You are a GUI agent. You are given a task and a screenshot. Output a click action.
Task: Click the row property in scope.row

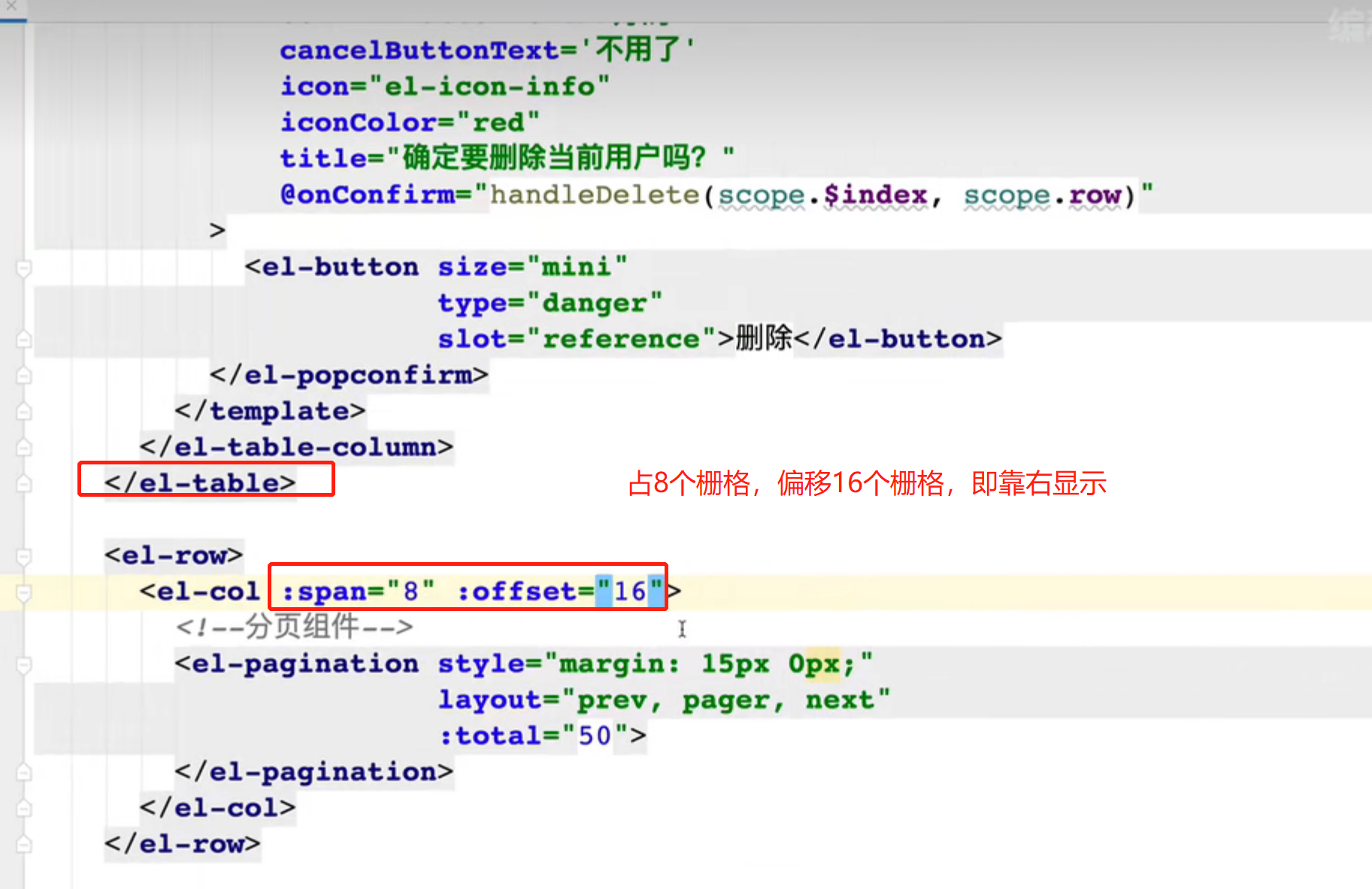[x=1095, y=195]
